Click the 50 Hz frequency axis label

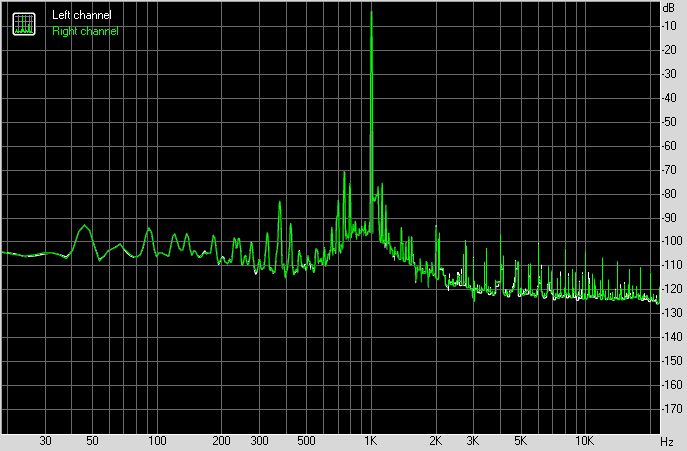pyautogui.click(x=92, y=440)
